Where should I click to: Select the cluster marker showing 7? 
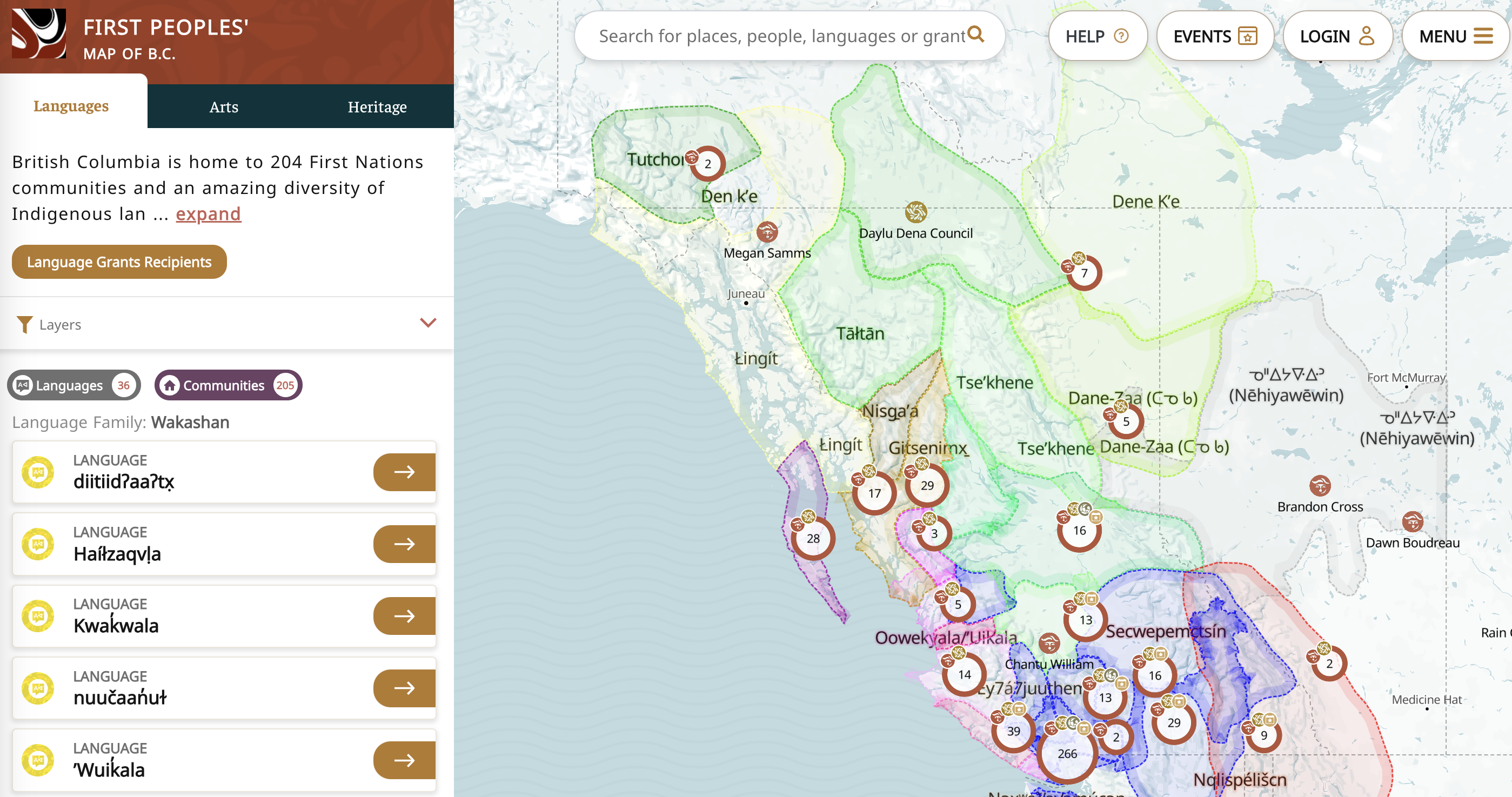coord(1084,272)
